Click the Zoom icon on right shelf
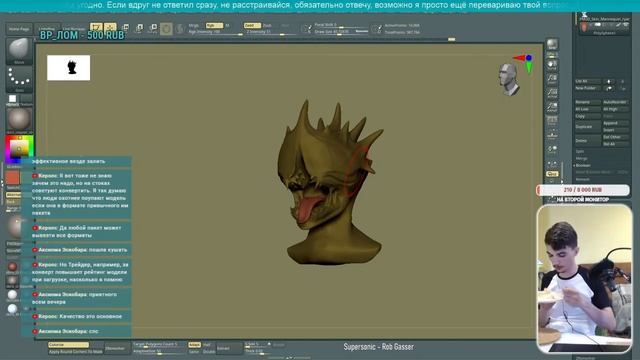The height and width of the screenshot is (360, 640). click(552, 78)
